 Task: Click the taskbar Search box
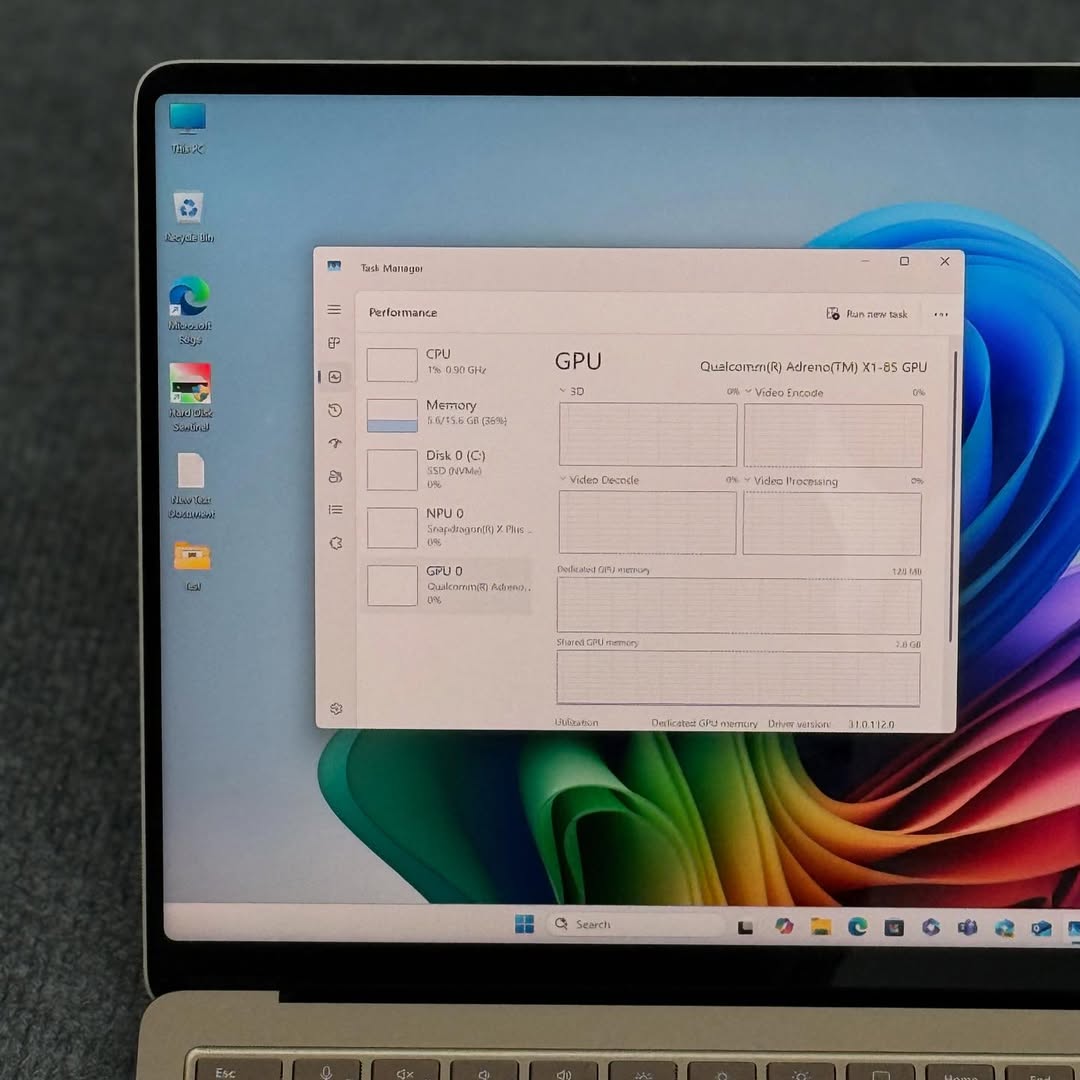coord(636,925)
